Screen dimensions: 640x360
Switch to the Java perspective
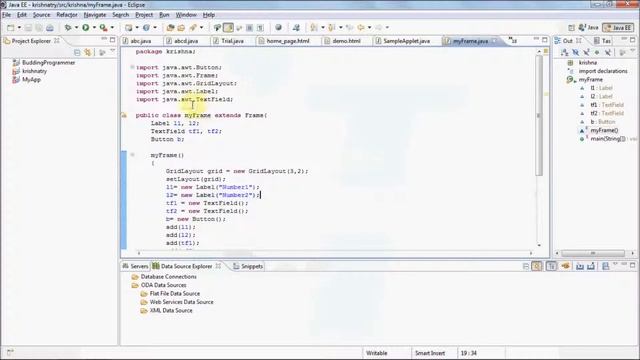pyautogui.click(x=589, y=28)
